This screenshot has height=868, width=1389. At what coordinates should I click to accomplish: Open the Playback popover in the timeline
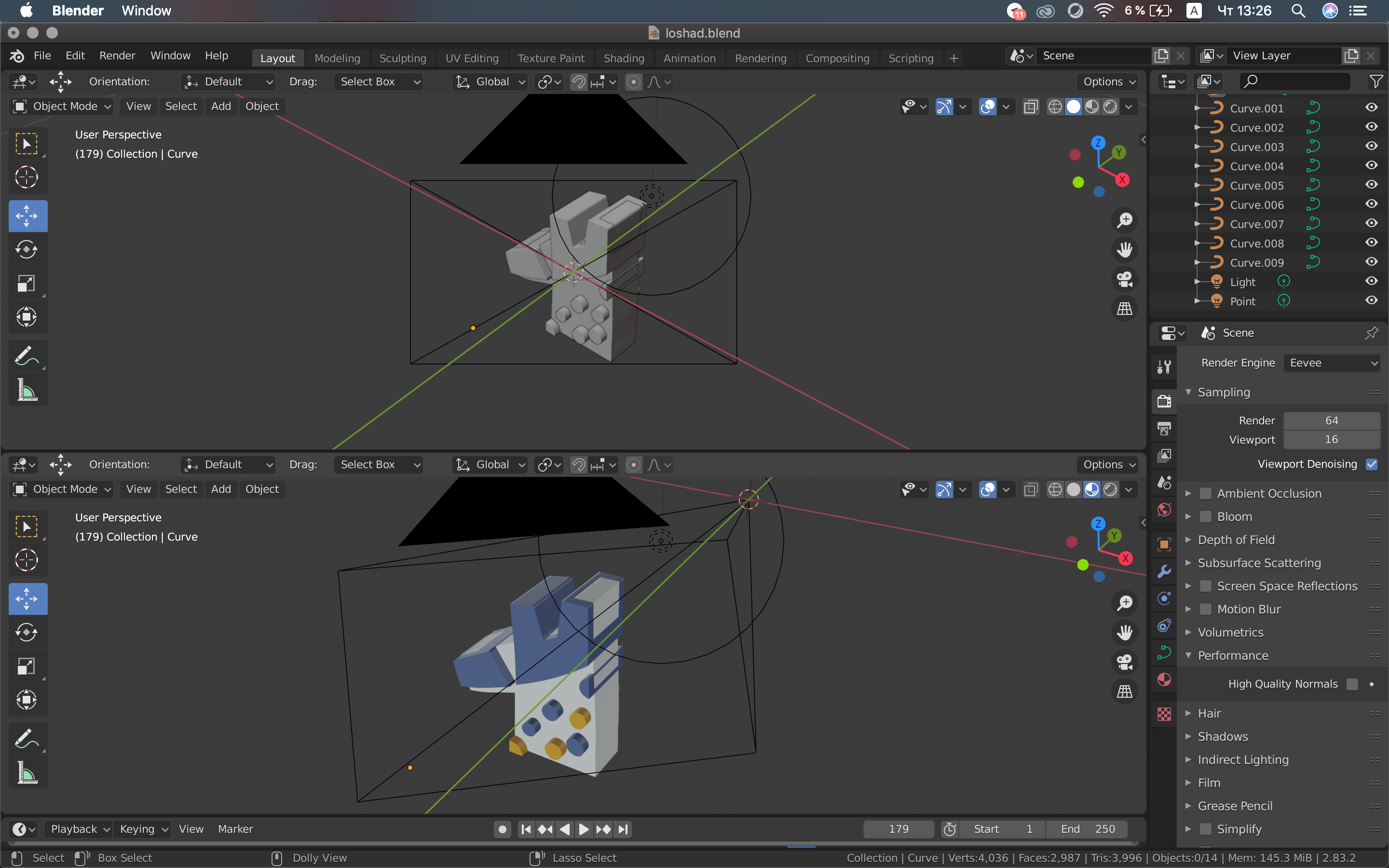[79, 829]
